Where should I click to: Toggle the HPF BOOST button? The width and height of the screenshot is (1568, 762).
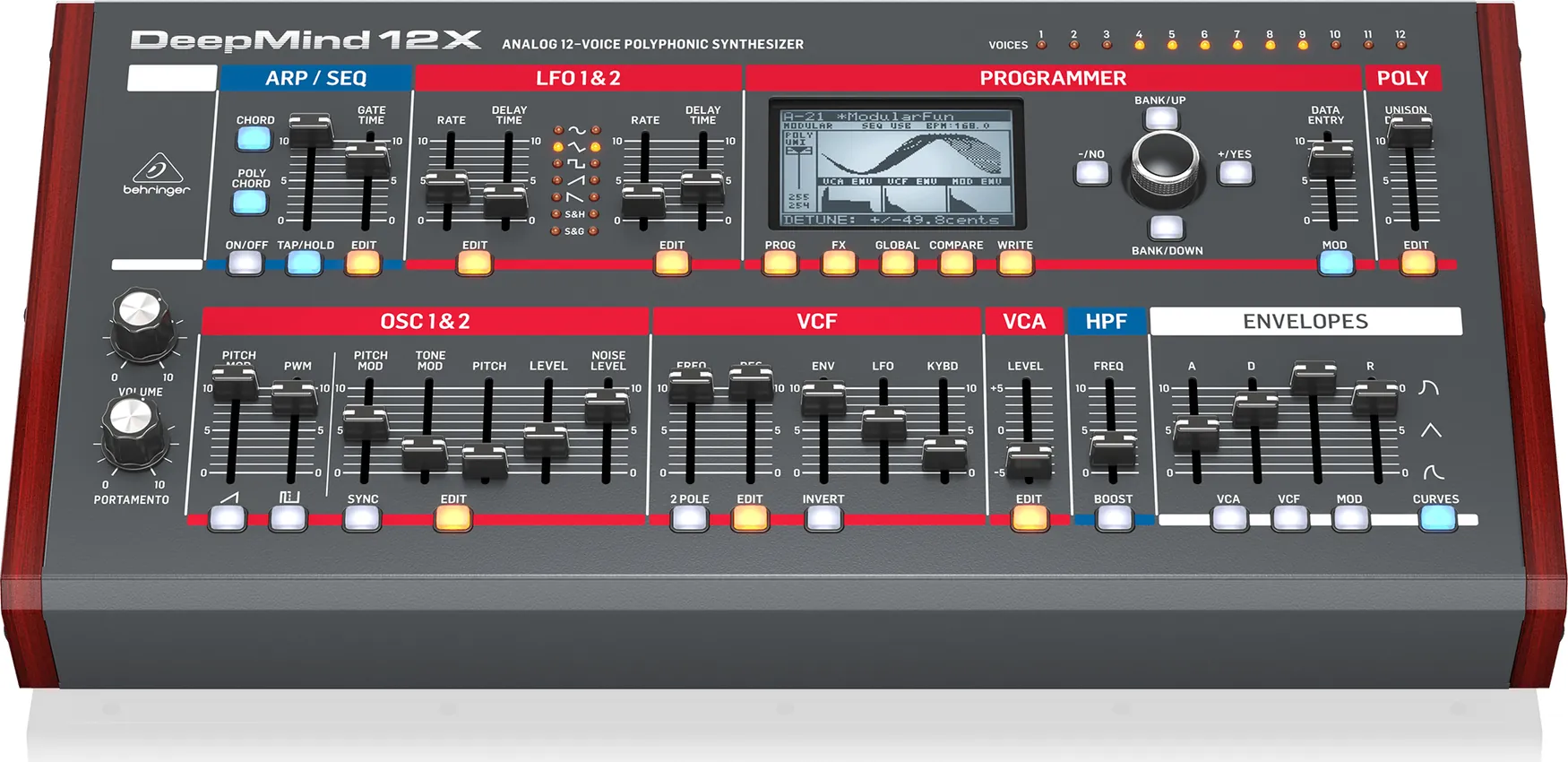[1114, 518]
